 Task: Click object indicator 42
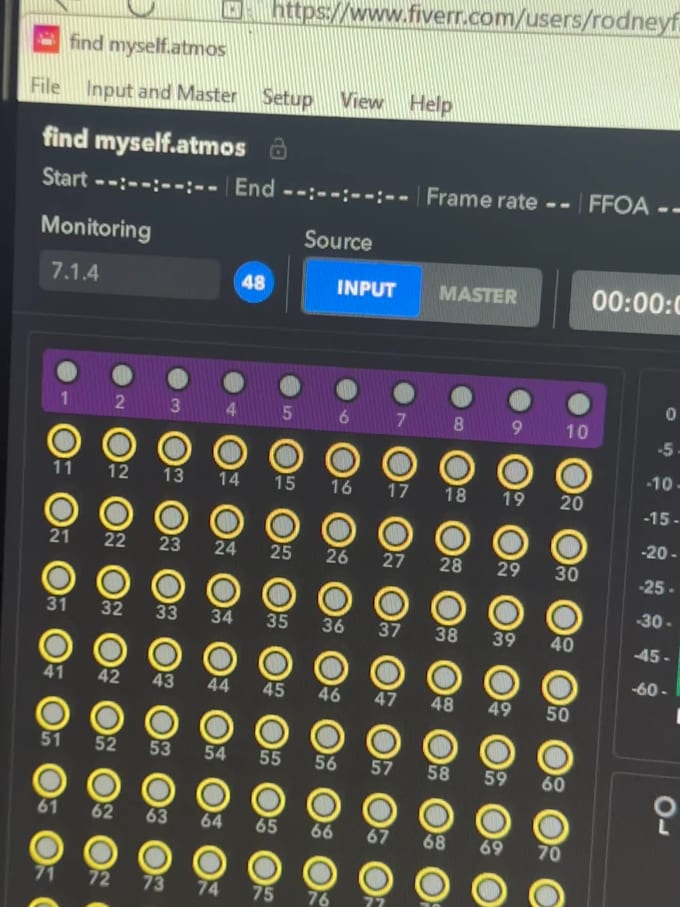pos(110,650)
